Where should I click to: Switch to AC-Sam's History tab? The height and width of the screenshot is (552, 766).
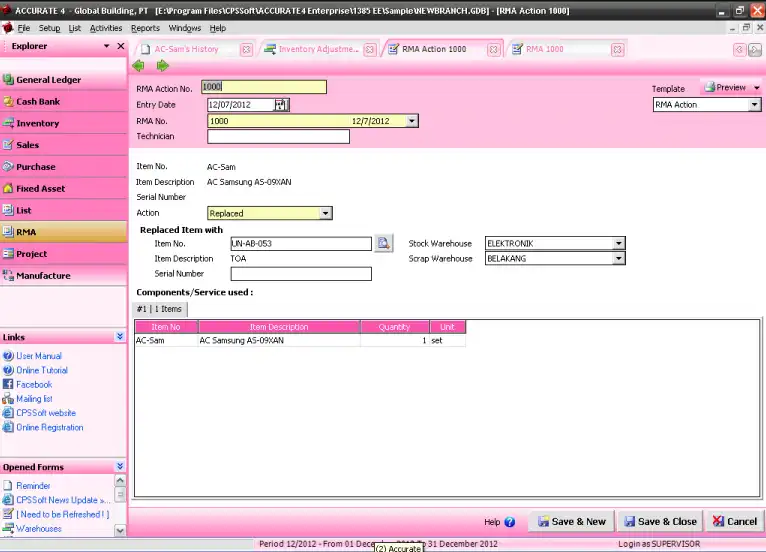click(x=186, y=49)
